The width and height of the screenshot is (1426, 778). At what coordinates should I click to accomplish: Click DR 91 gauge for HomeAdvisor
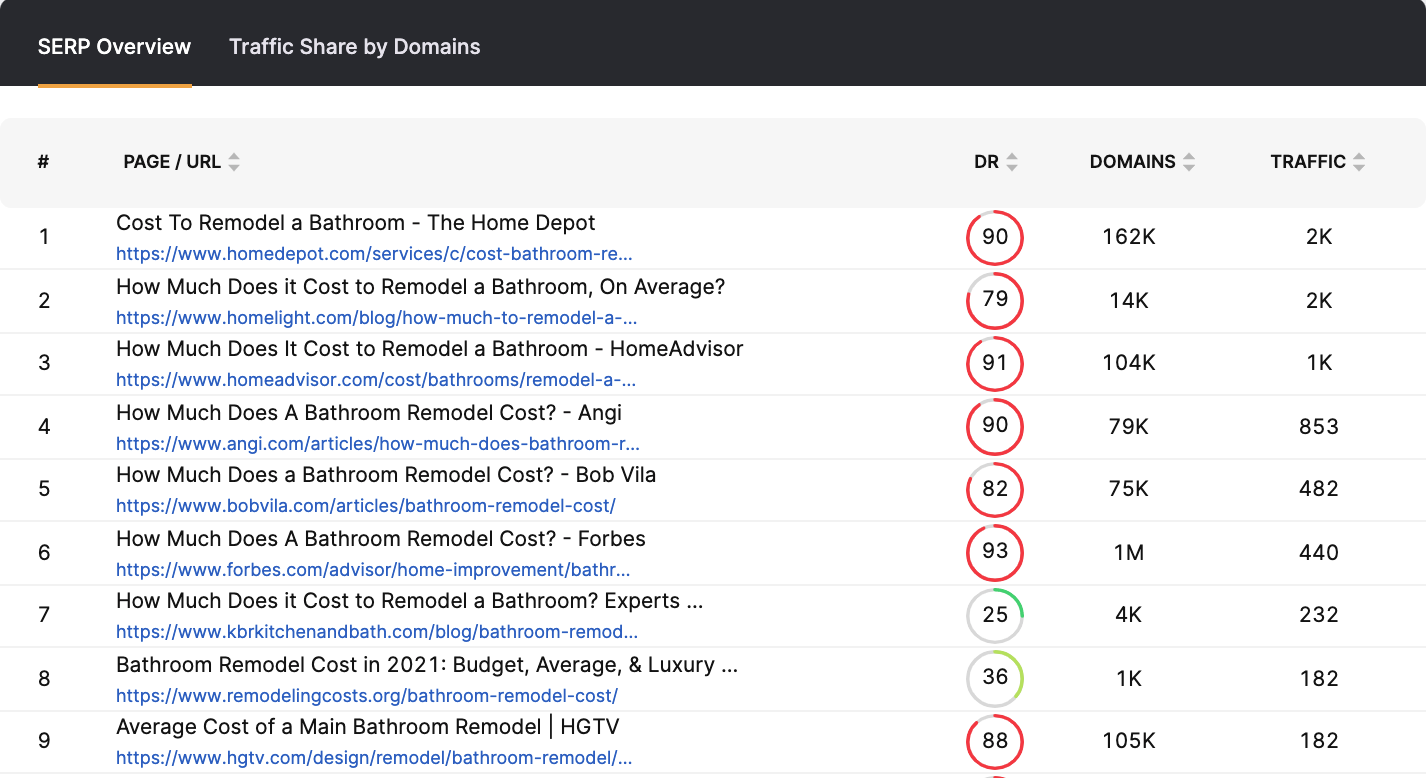pyautogui.click(x=995, y=364)
